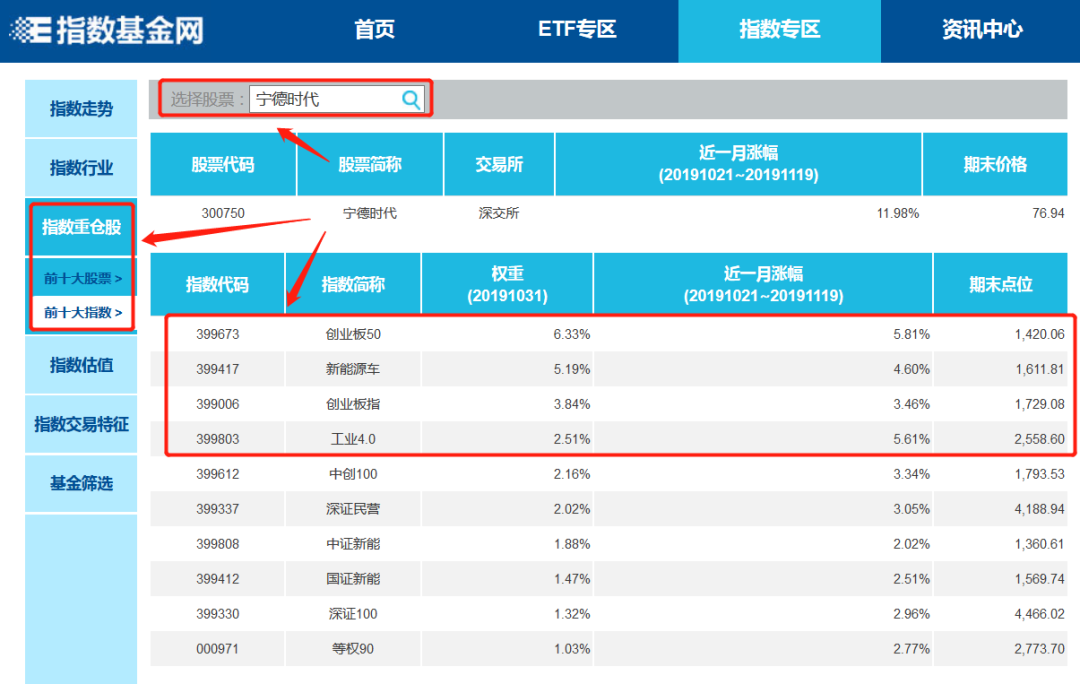Screen dimensions: 1080x684
Task: Click 宁德时代 in stock row
Action: pyautogui.click(x=370, y=214)
